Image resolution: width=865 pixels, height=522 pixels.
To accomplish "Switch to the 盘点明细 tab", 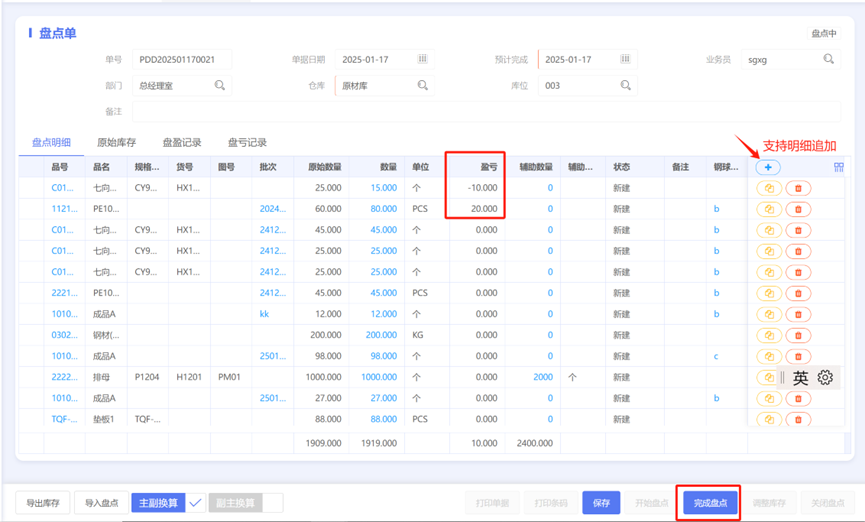I will (x=51, y=142).
